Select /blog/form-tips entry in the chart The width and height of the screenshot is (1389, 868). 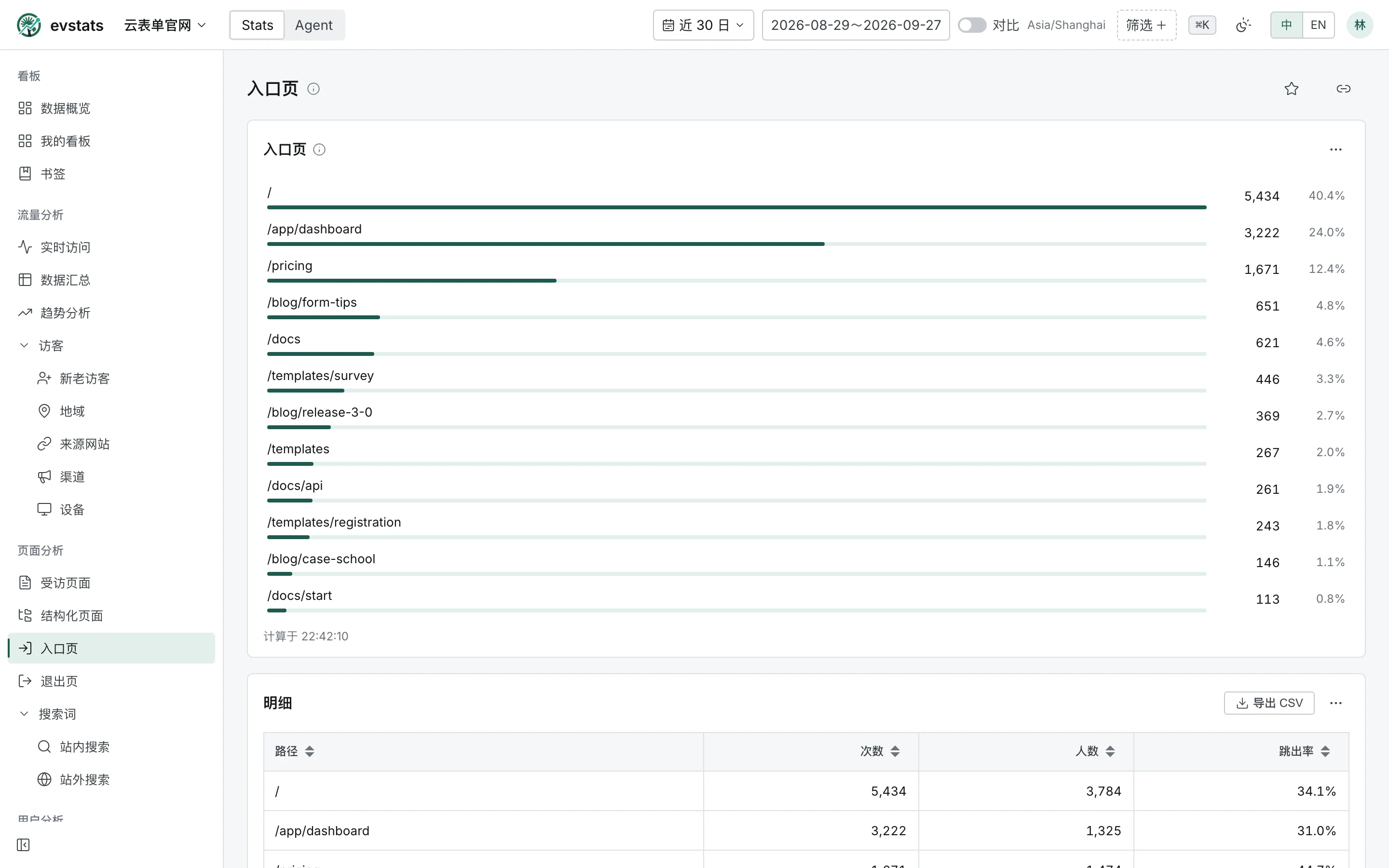(806, 307)
